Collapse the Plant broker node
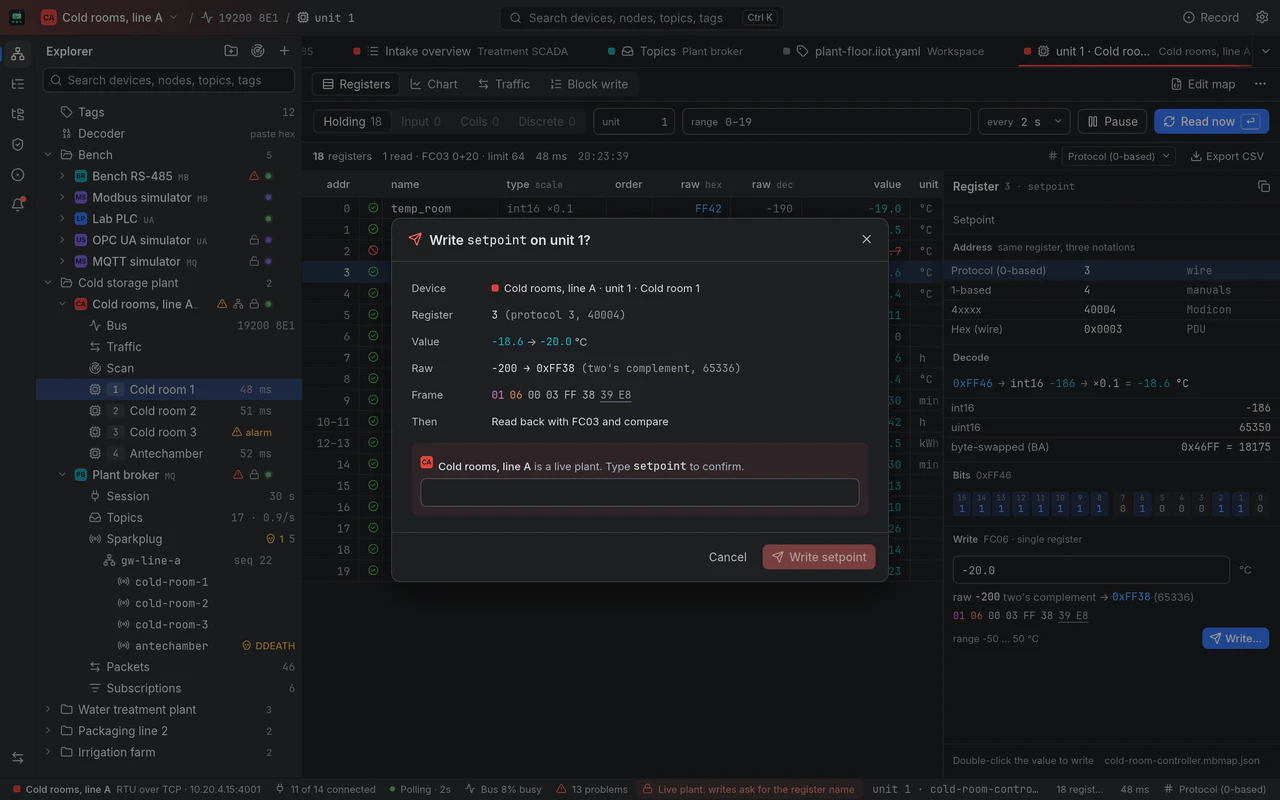Viewport: 1280px width, 800px height. tap(62, 475)
